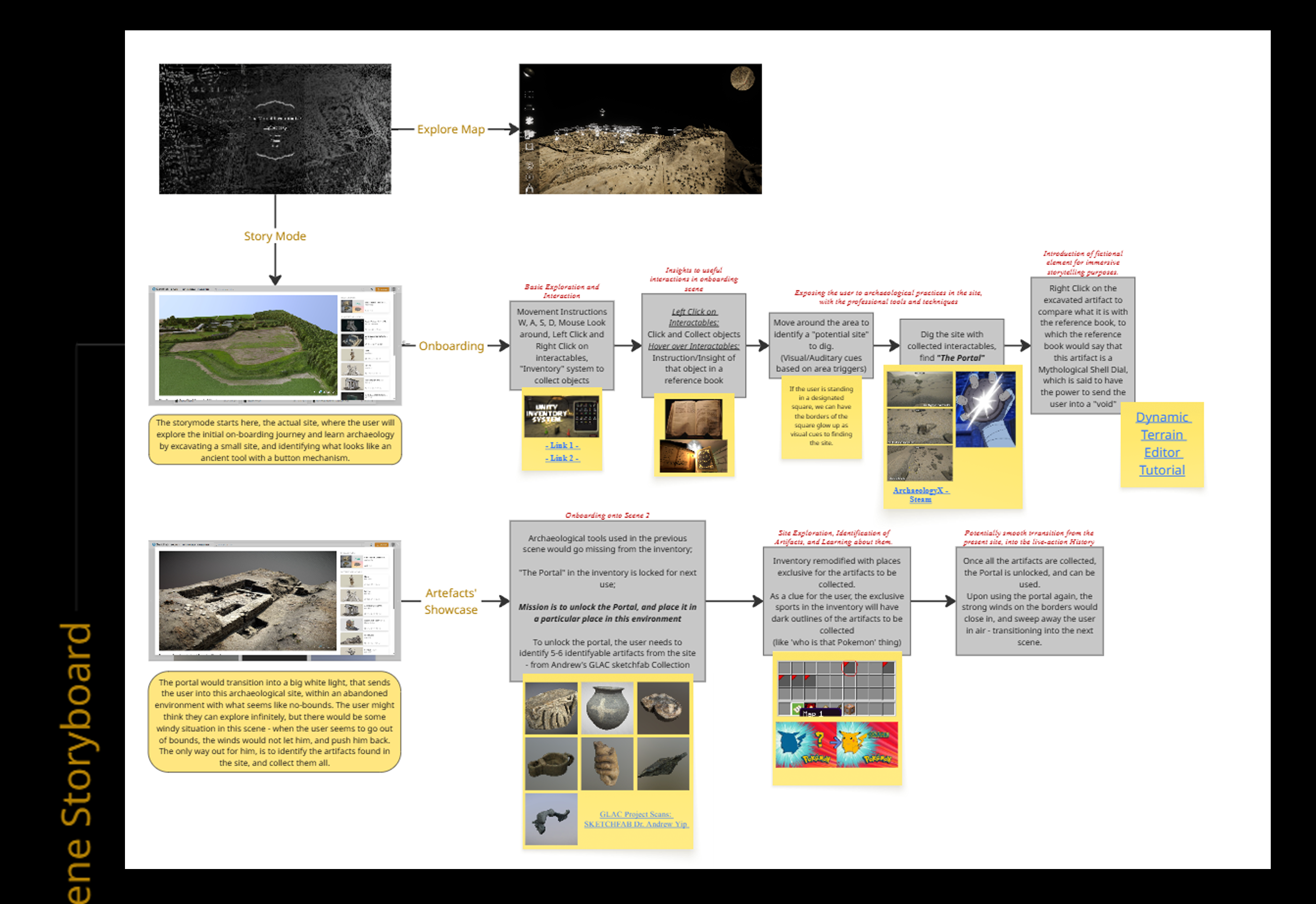Open the Dynamic Terrain Editor Tutorial link
This screenshot has width=1316, height=904.
(x=1163, y=444)
